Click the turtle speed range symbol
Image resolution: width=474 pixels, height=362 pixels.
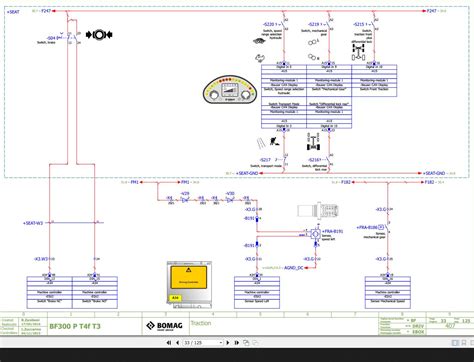pyautogui.click(x=258, y=41)
